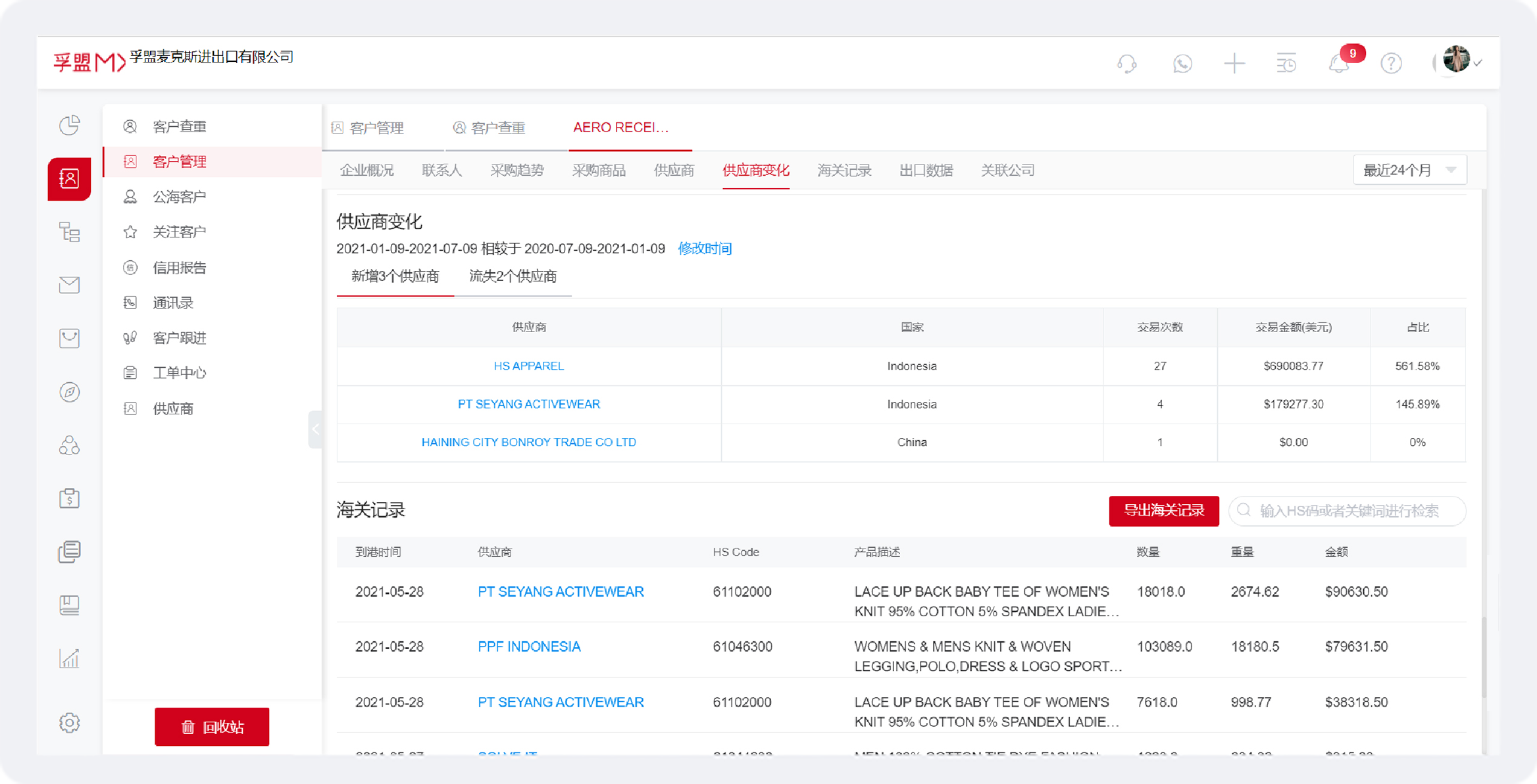The height and width of the screenshot is (784, 1537).
Task: Select the bar chart statistics sidebar icon
Action: [69, 657]
